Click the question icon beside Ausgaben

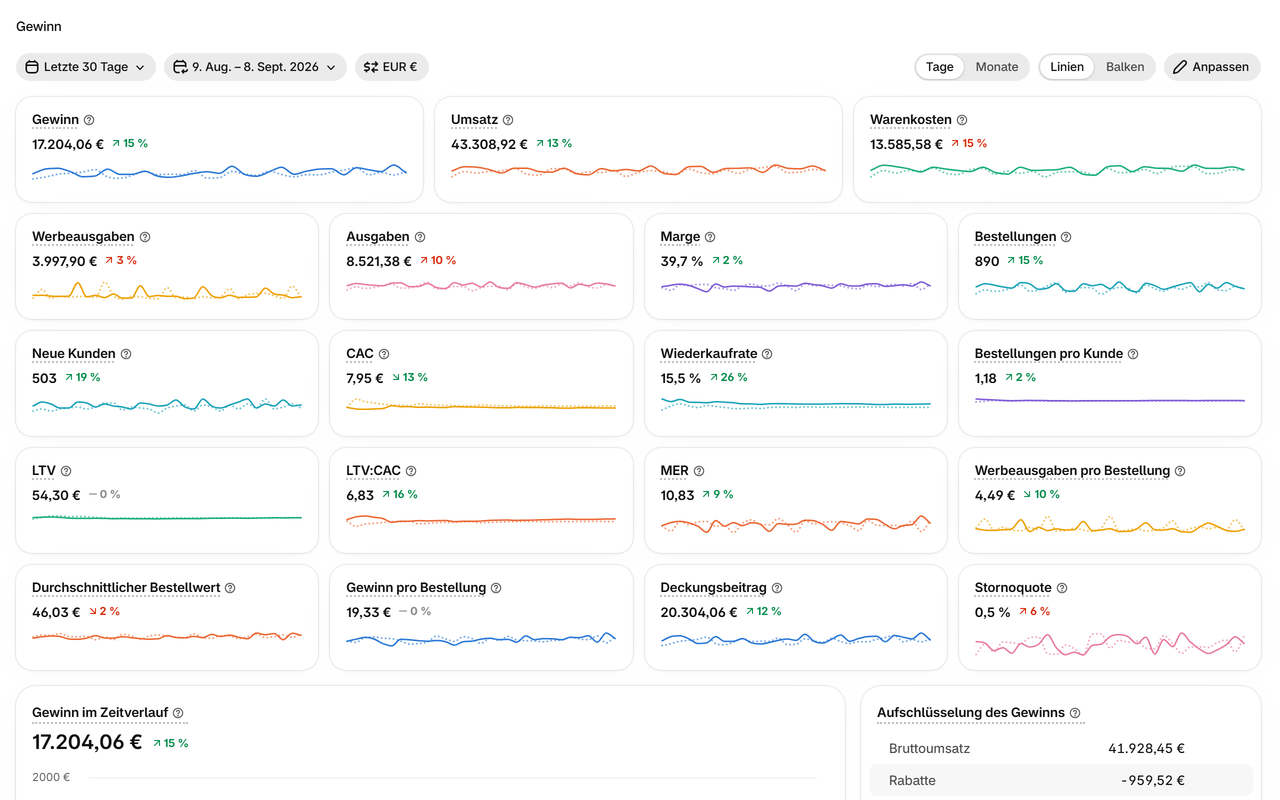click(420, 237)
